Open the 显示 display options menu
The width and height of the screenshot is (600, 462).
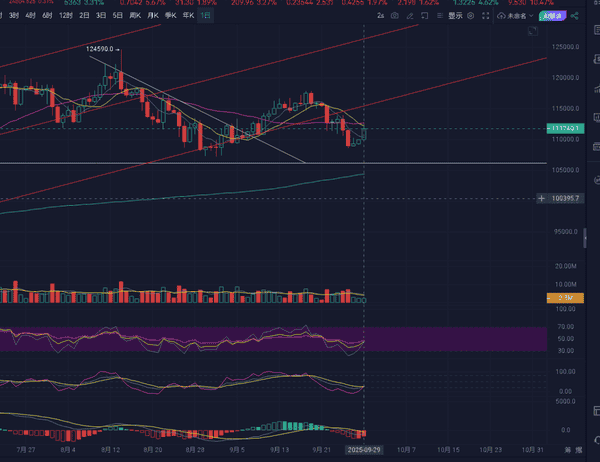click(456, 17)
